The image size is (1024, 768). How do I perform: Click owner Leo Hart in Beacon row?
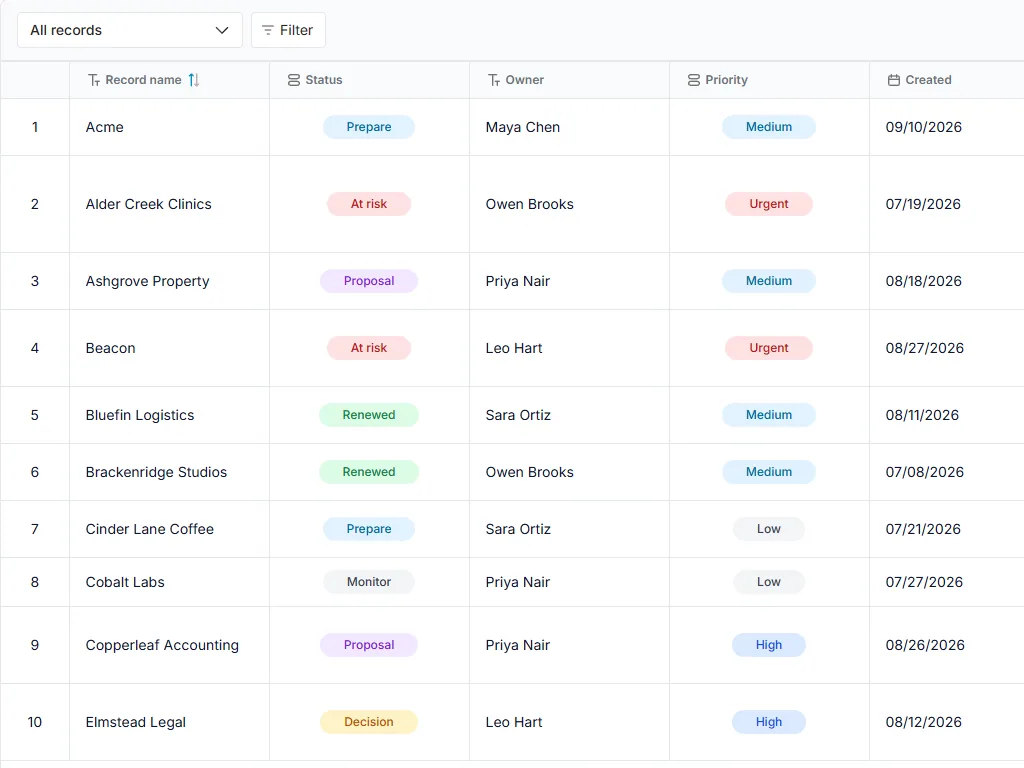pyautogui.click(x=514, y=348)
